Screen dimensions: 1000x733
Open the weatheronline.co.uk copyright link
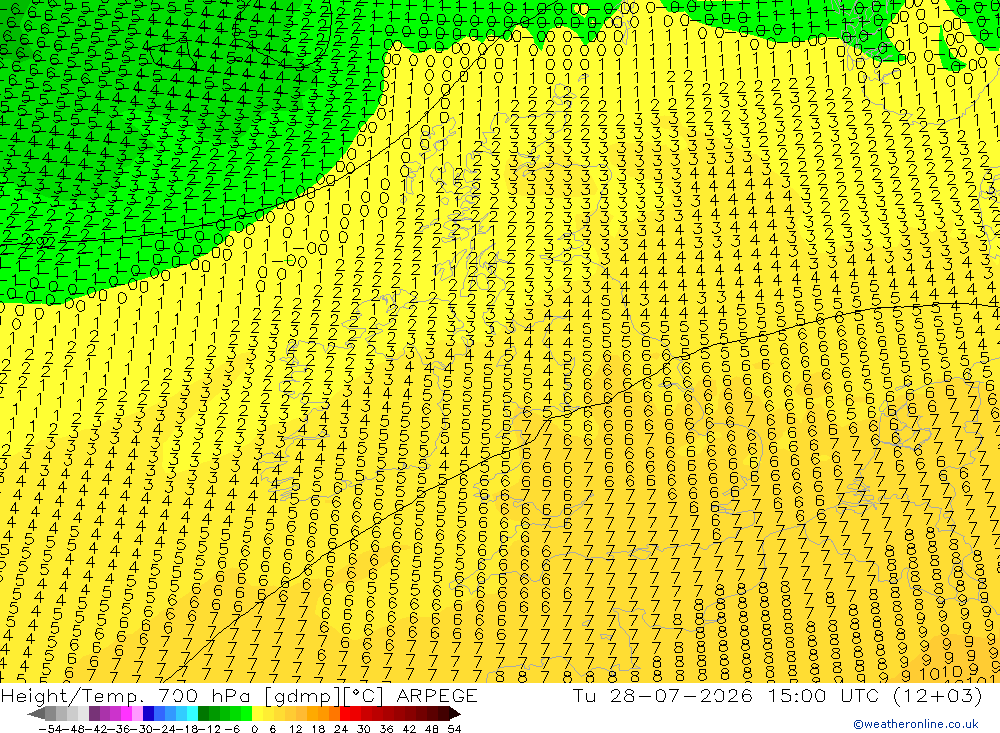click(916, 724)
